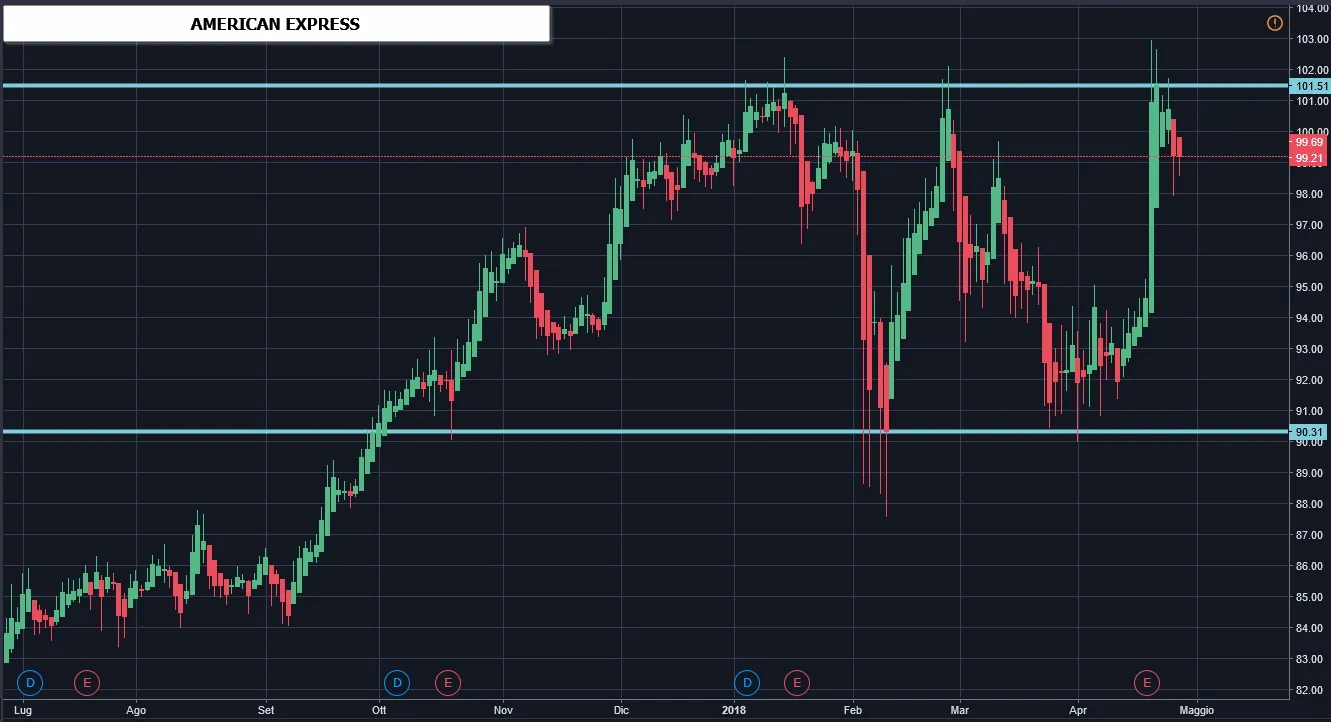Click the 103.00 price axis label
The height and width of the screenshot is (722, 1331).
[x=1311, y=39]
